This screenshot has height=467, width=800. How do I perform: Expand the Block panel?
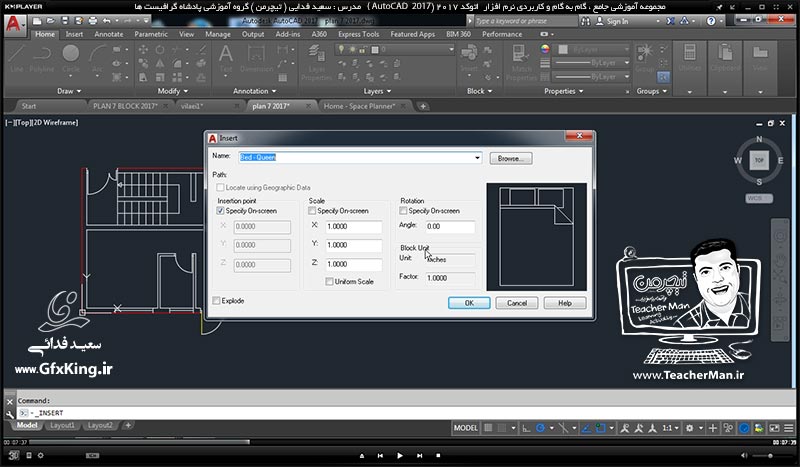[480, 91]
